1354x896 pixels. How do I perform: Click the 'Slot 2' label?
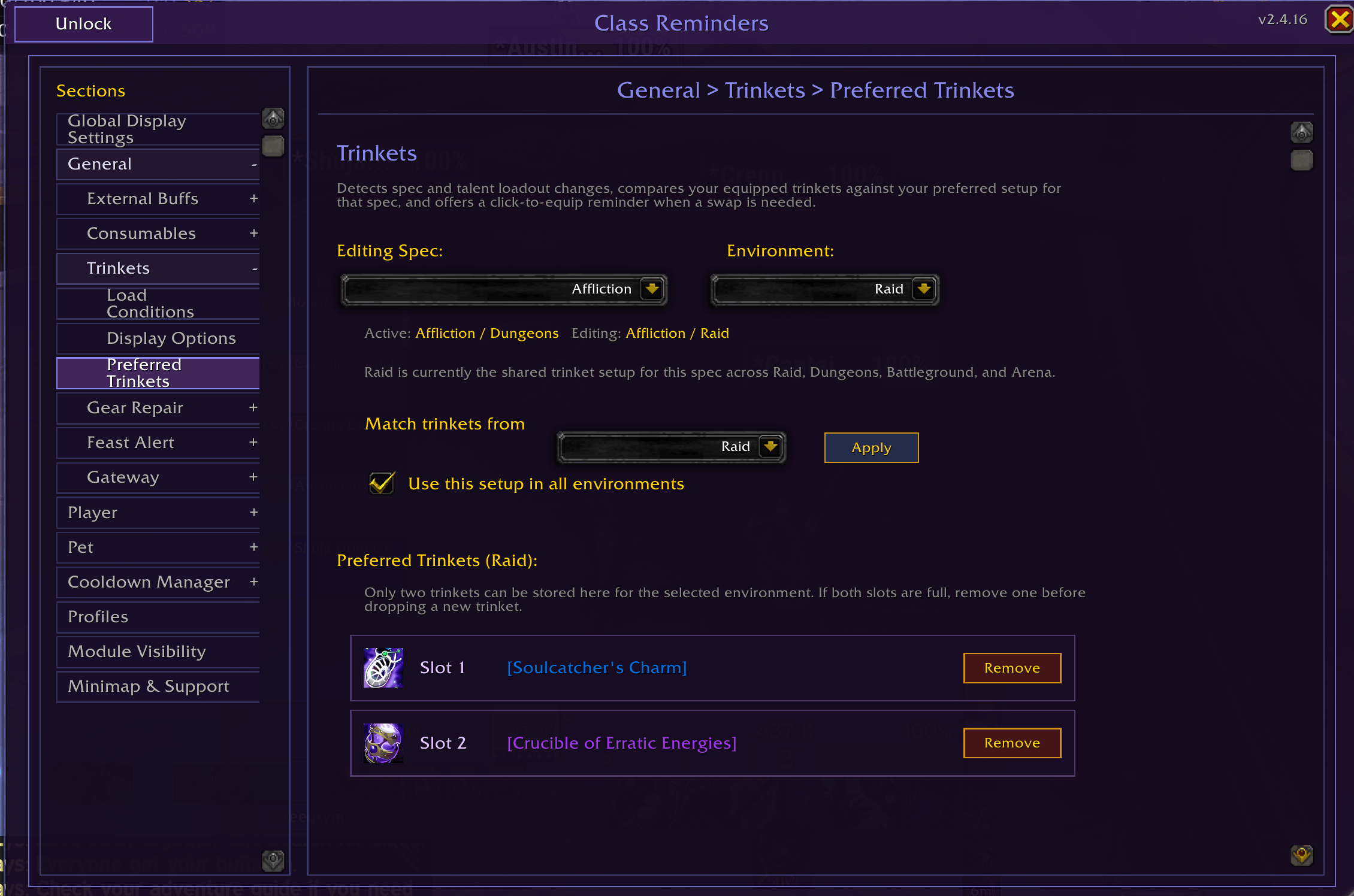[x=443, y=743]
